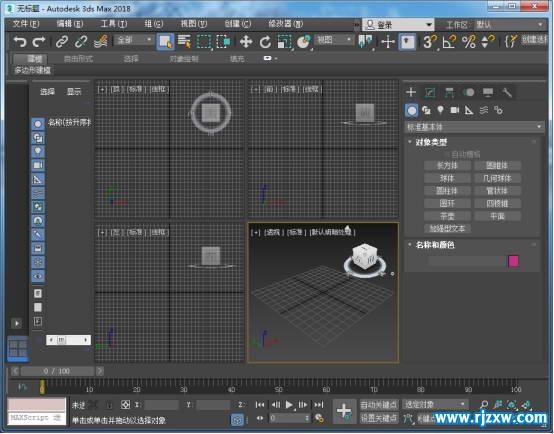Open the Standard Primitives category dropdown
Viewport: 554px width, 434px height.
click(x=474, y=127)
